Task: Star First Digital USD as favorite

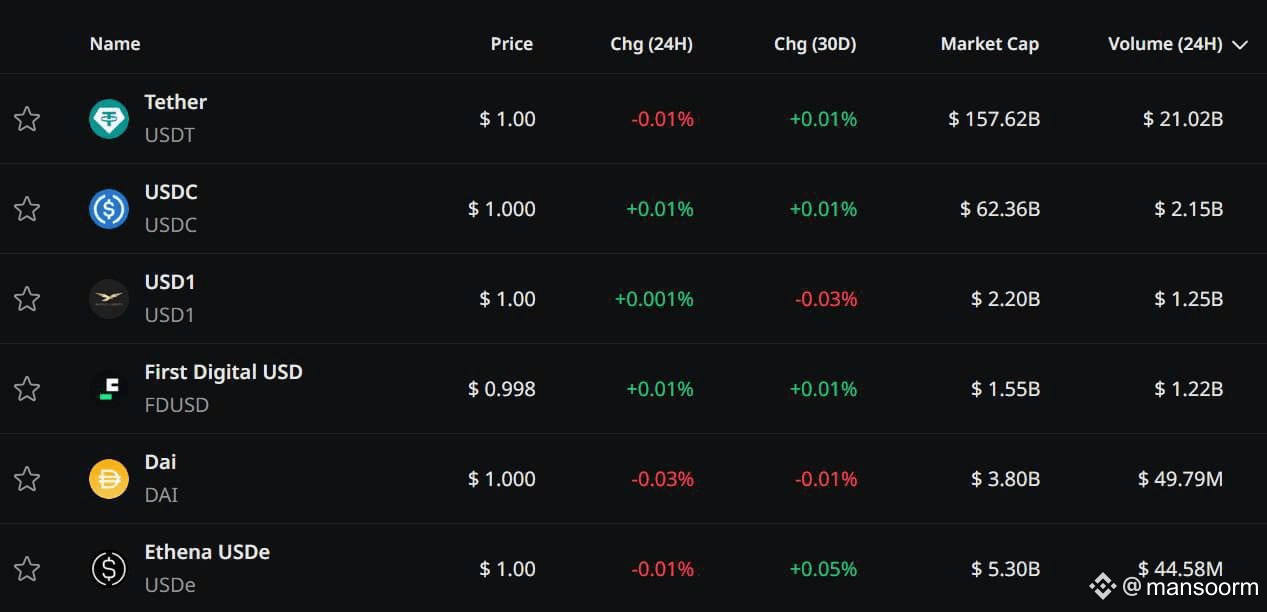Action: pyautogui.click(x=27, y=389)
